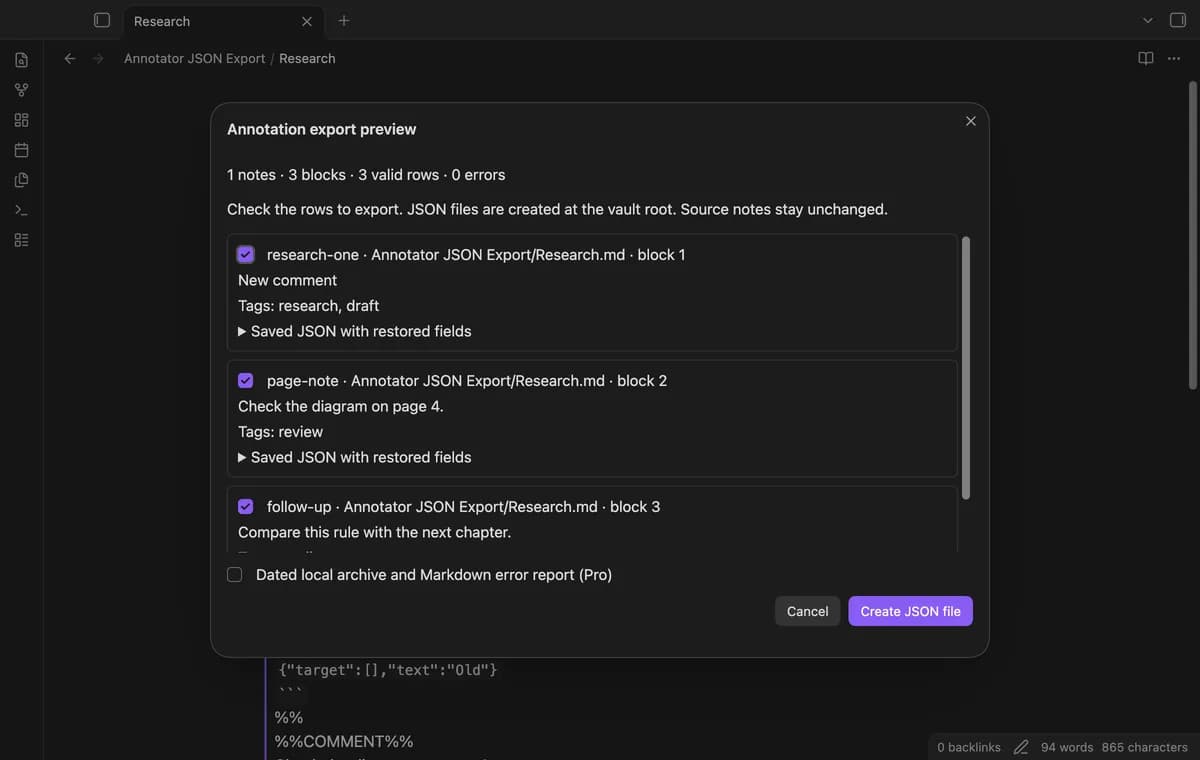Navigate back with the left arrow
Image resolution: width=1200 pixels, height=760 pixels.
[x=69, y=58]
